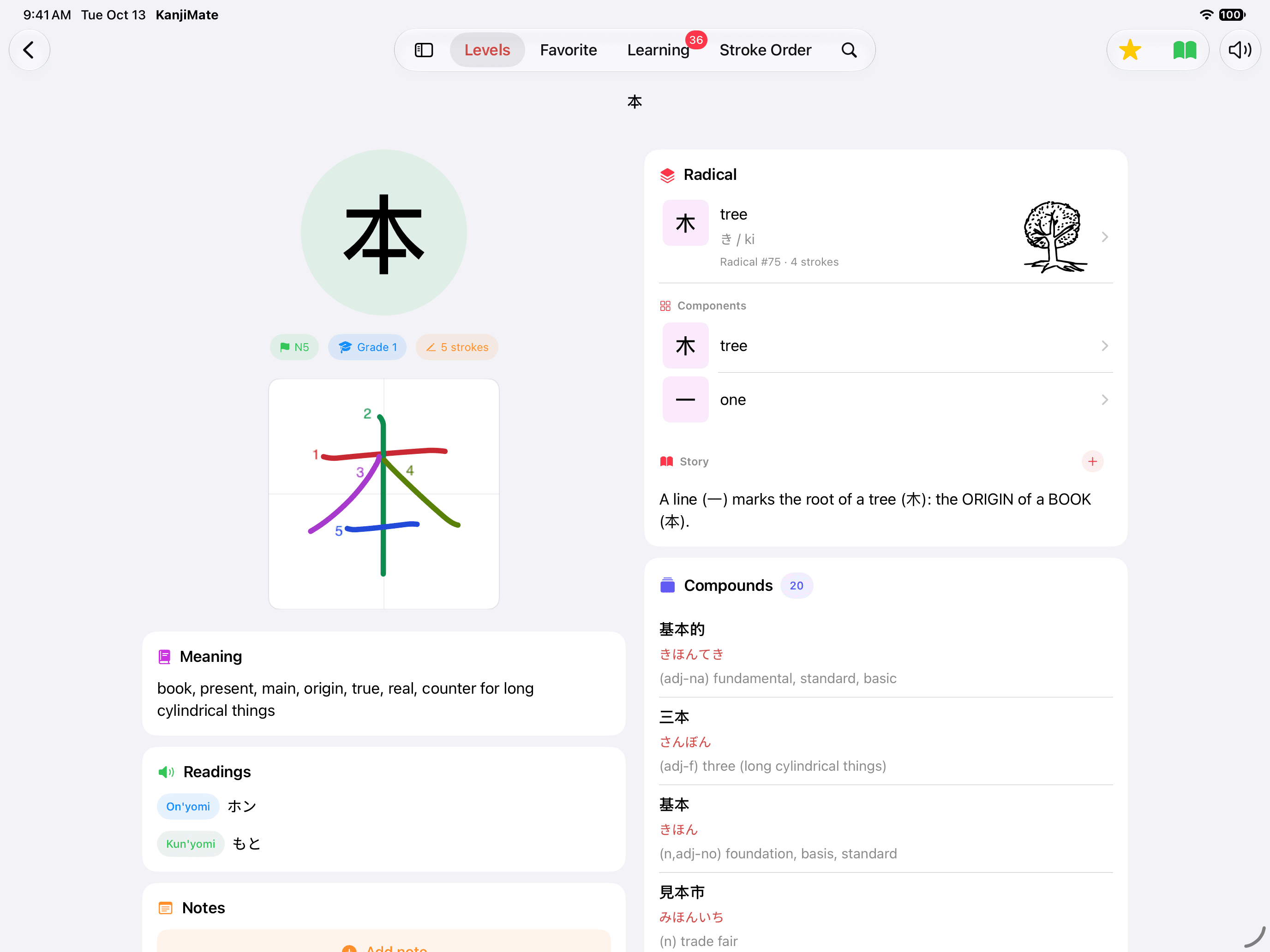
Task: Tap the red 36 Learning badge
Action: coord(696,40)
